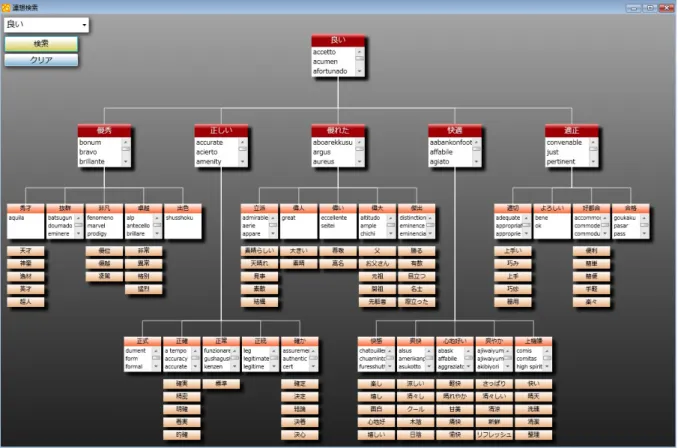Click the scroll-up arrow in the 優れた list

pyautogui.click(x=359, y=142)
